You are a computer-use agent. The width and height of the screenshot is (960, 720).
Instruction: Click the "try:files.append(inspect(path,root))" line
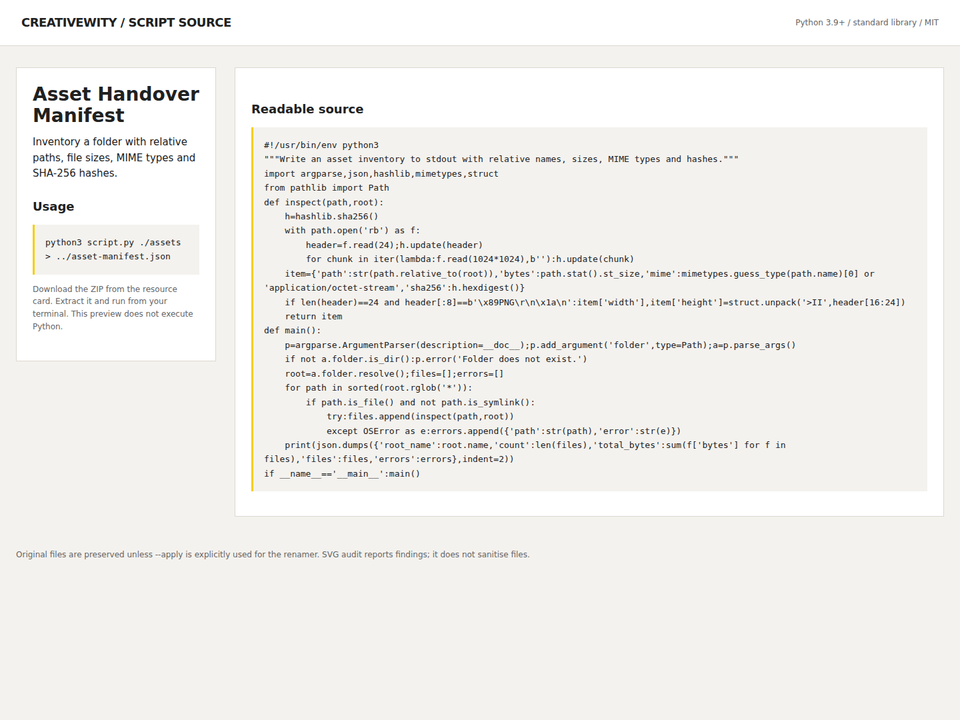point(421,417)
